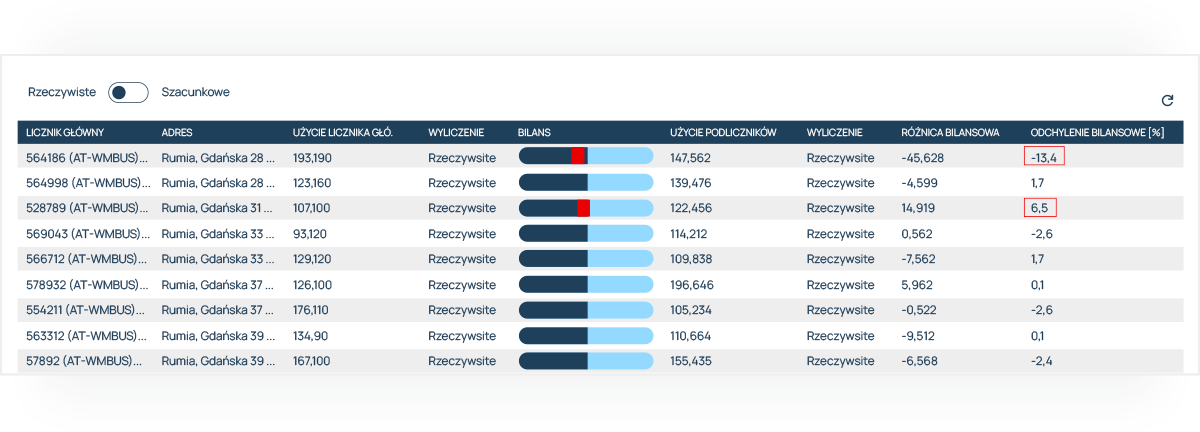Click the Rzeczywiste label beside the switch

pos(61,92)
